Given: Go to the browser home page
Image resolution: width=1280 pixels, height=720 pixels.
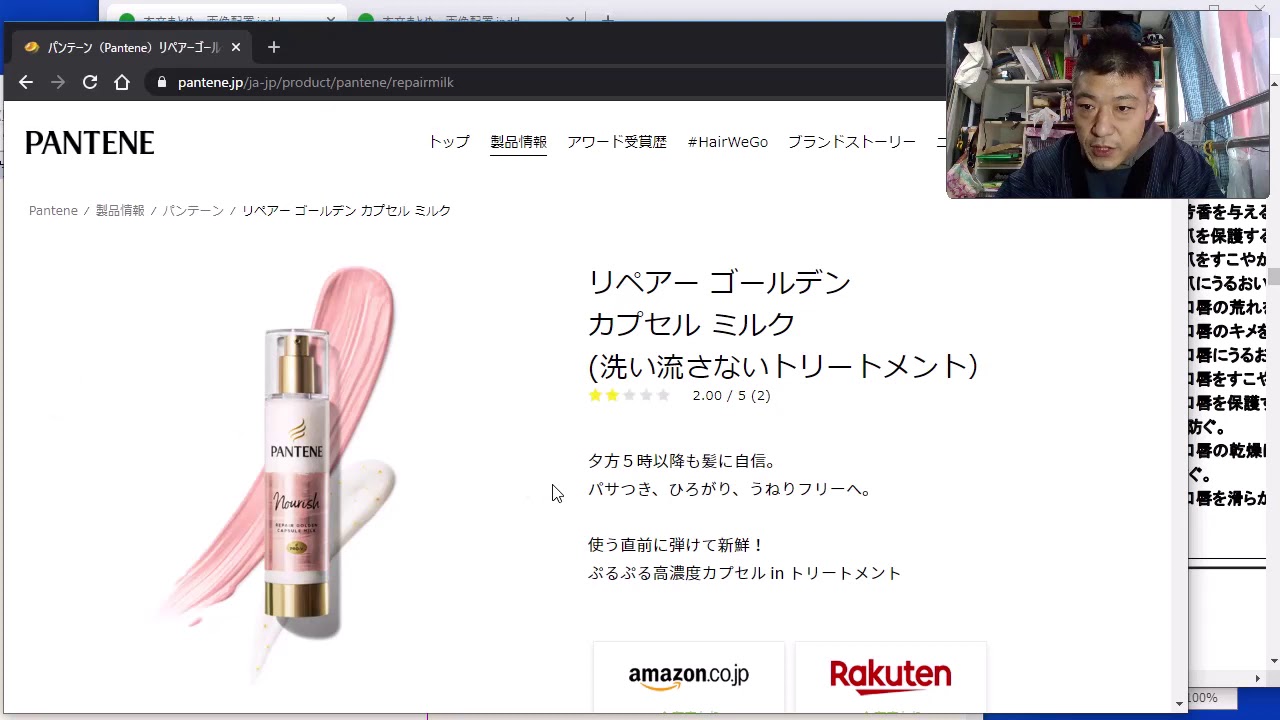Looking at the screenshot, I should 122,82.
